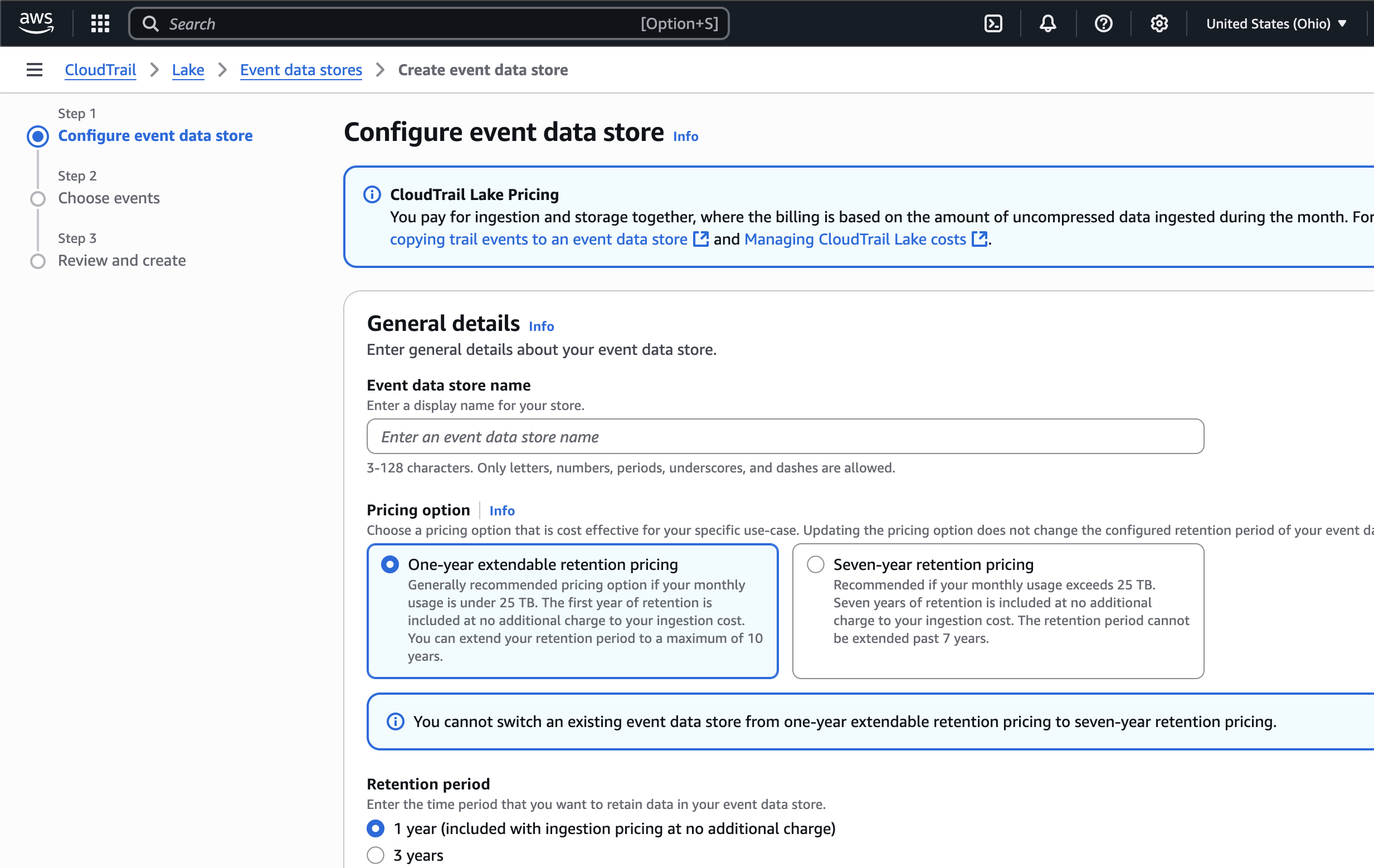Select 1 year retention period radio
Screen dimensions: 1374x868
tap(376, 828)
